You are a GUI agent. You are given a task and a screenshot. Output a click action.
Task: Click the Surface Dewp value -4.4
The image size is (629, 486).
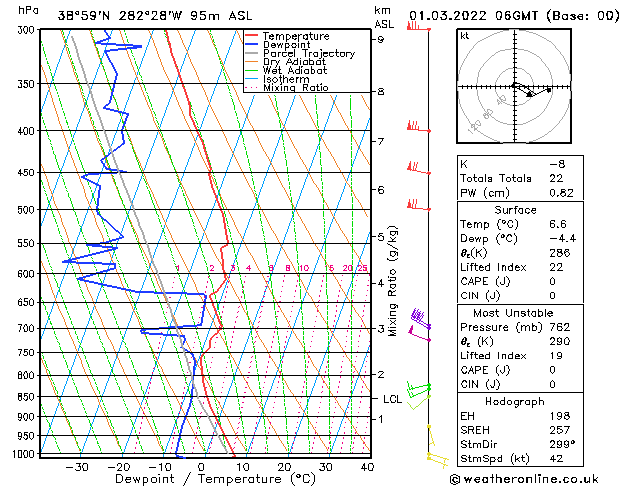tap(562, 239)
